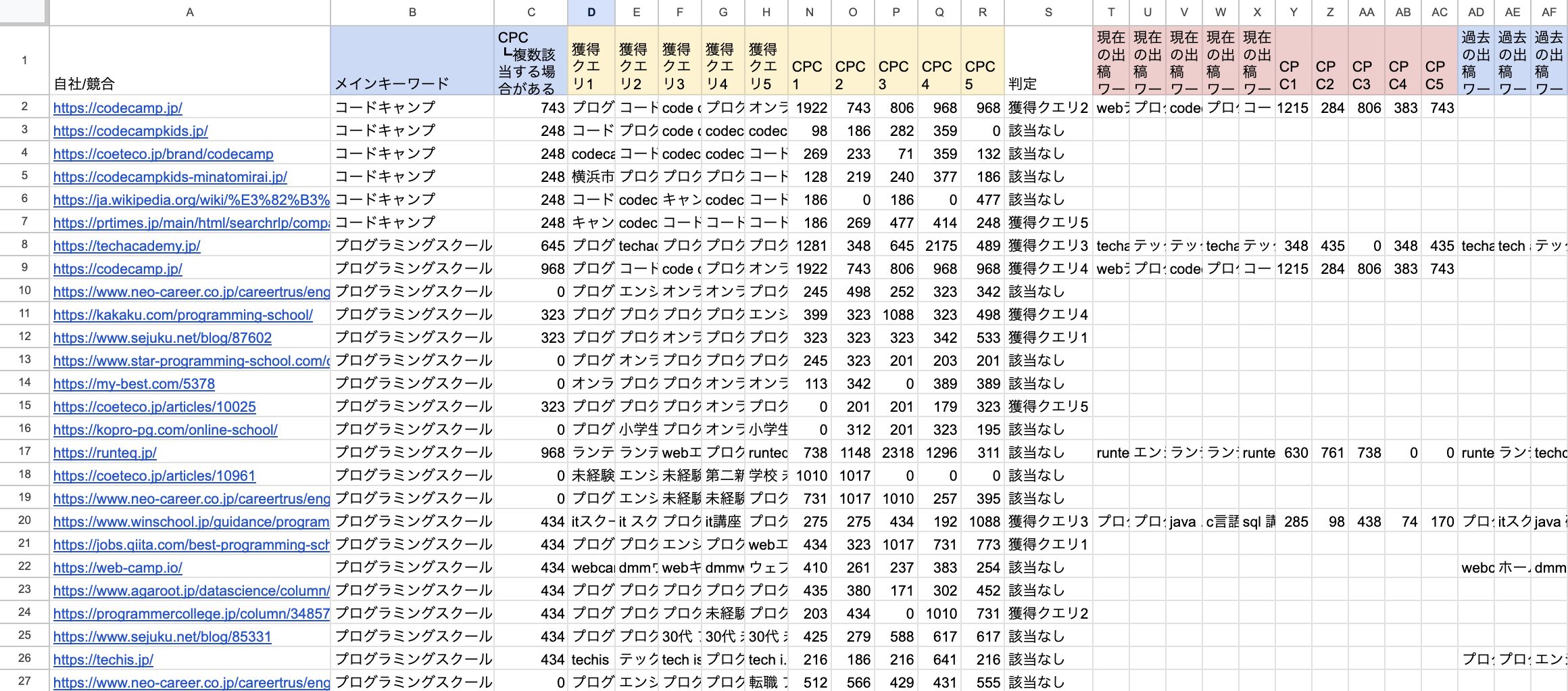1568x691 pixels.
Task: Click the 判定 header cell
Action: pos(1048,60)
